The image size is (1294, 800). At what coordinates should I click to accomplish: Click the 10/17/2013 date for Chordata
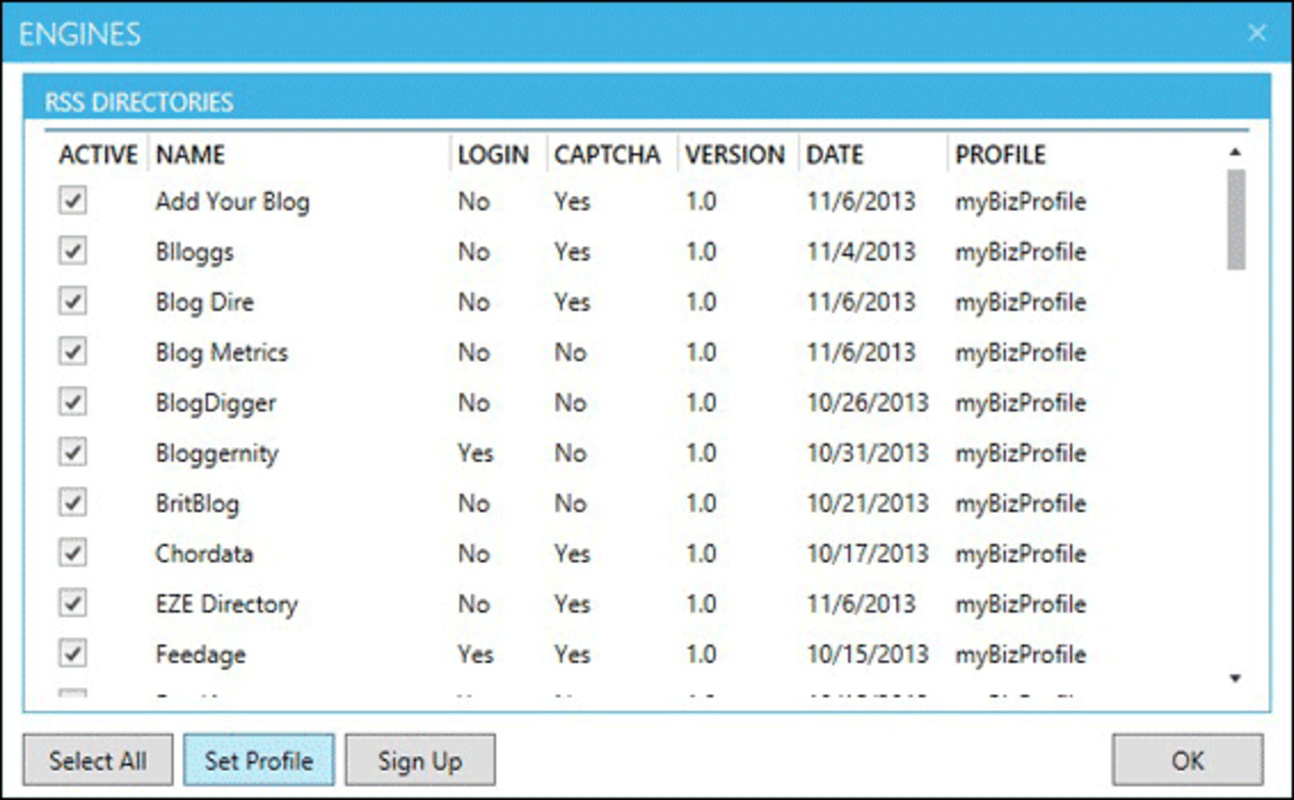click(868, 553)
